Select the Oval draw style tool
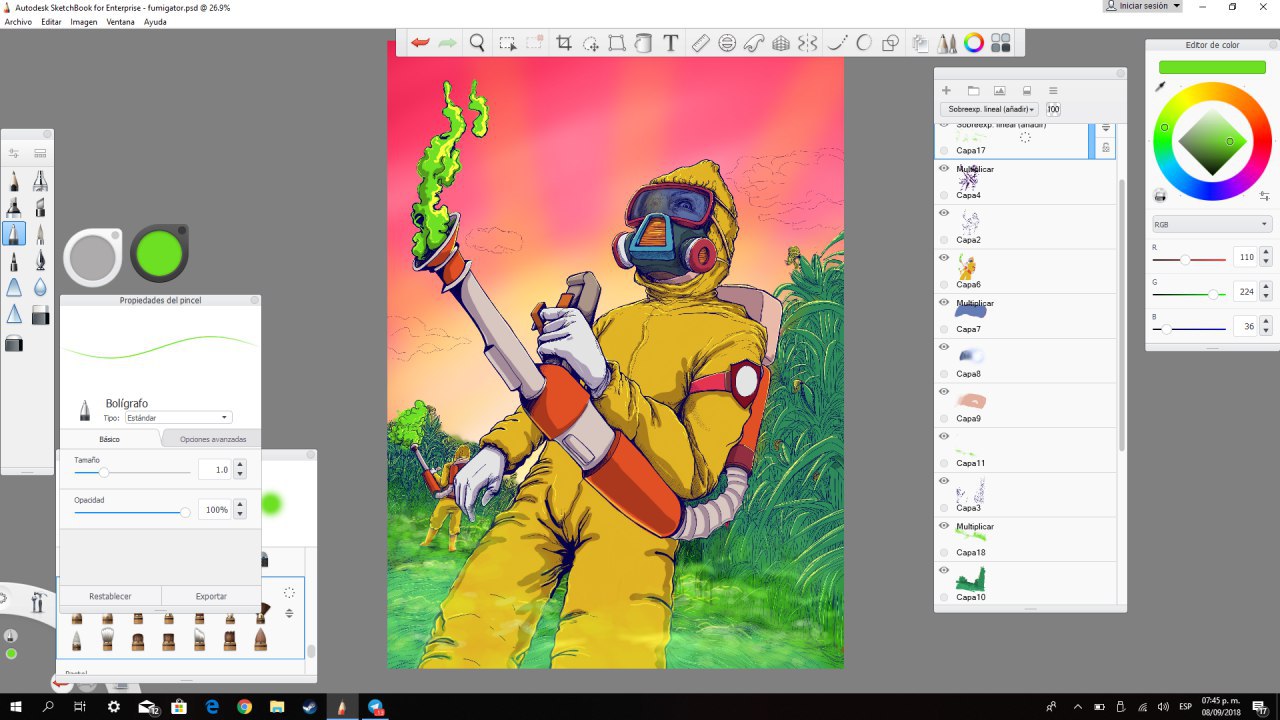Viewport: 1280px width, 720px height. coord(864,43)
